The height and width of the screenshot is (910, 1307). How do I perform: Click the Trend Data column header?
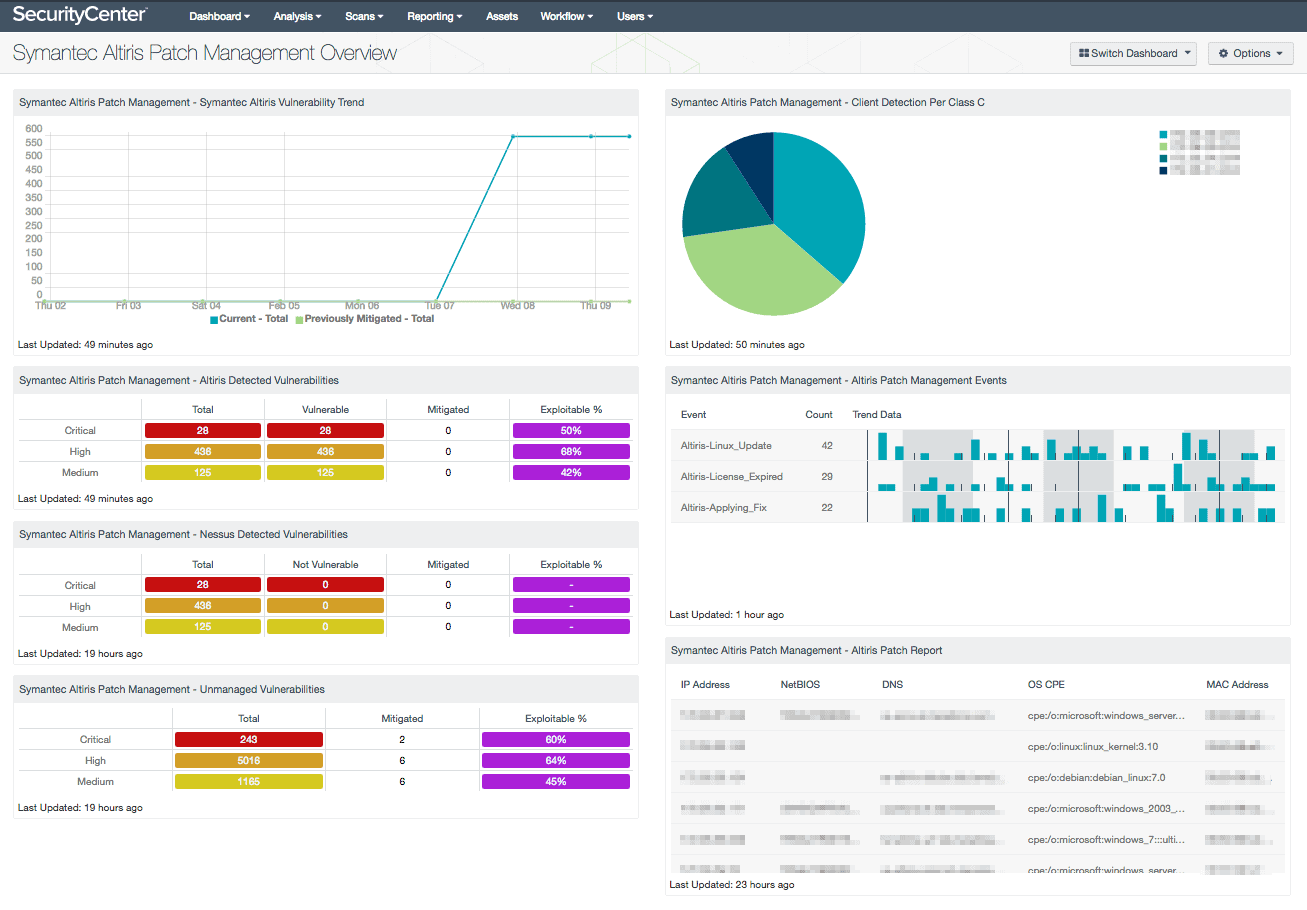pos(877,415)
